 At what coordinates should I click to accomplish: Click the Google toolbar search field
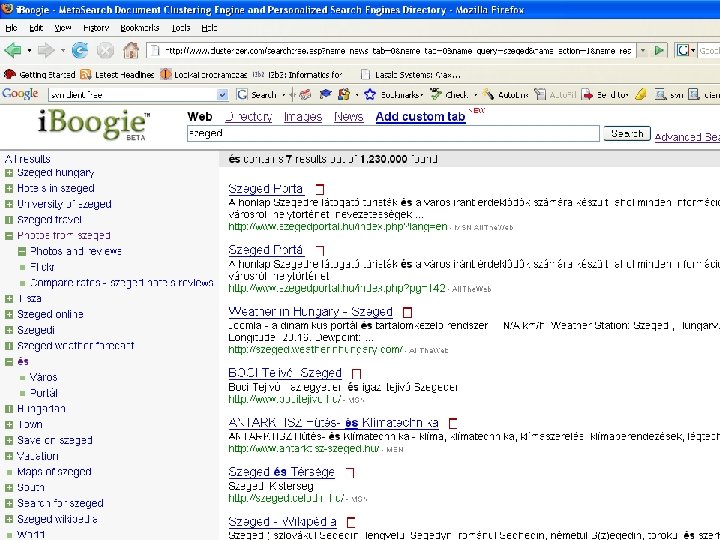pos(133,95)
